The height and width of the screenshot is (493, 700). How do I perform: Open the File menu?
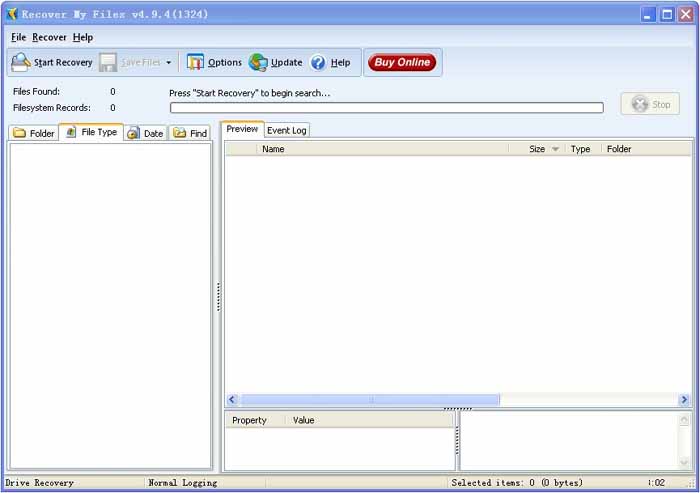coord(19,37)
